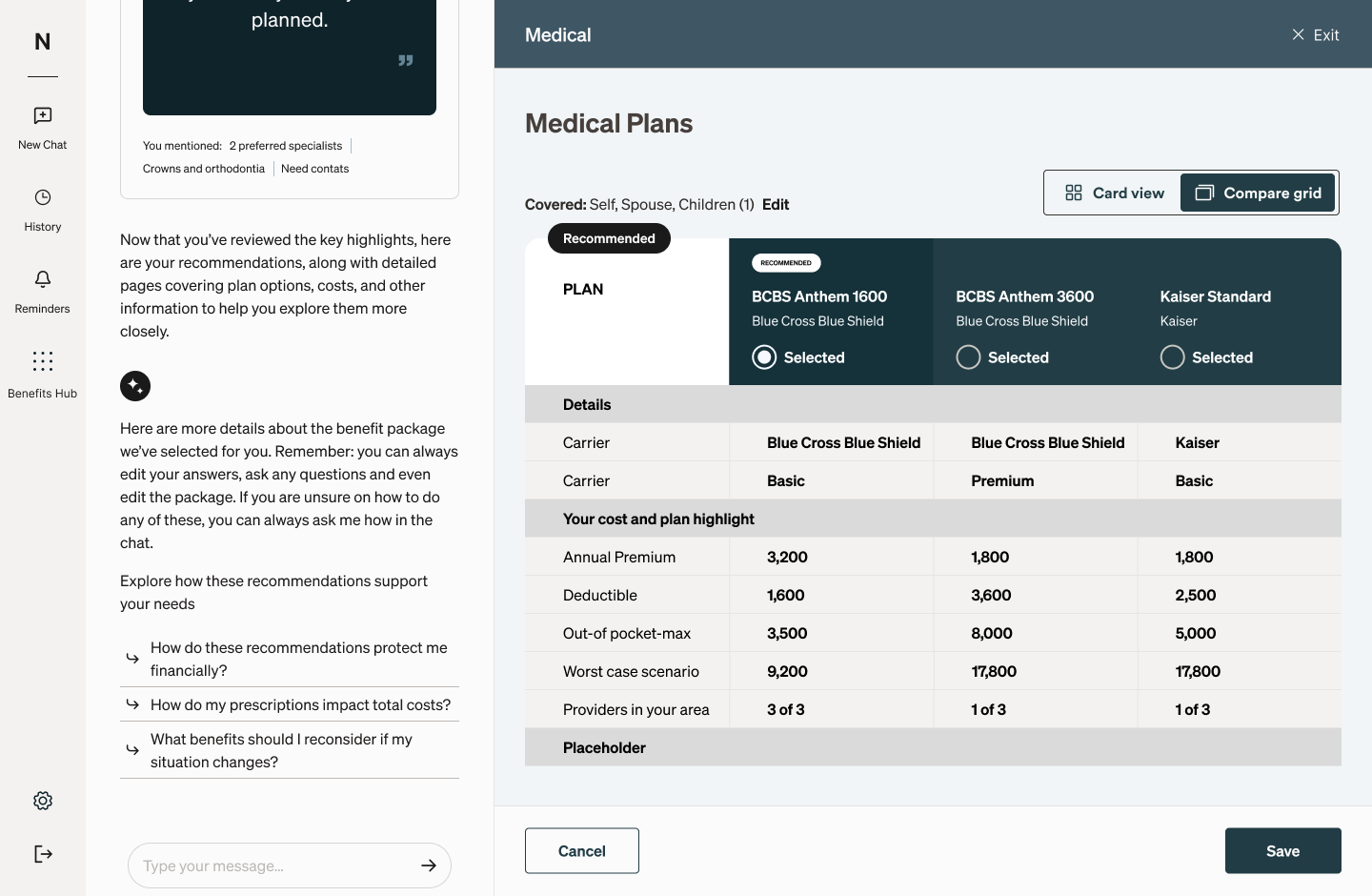1372x896 pixels.
Task: Click Providers in your area label
Action: tap(636, 709)
